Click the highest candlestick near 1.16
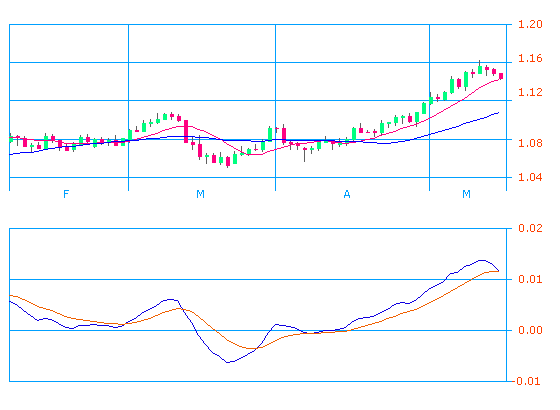Screen dimensions: 560x410 pos(480,68)
